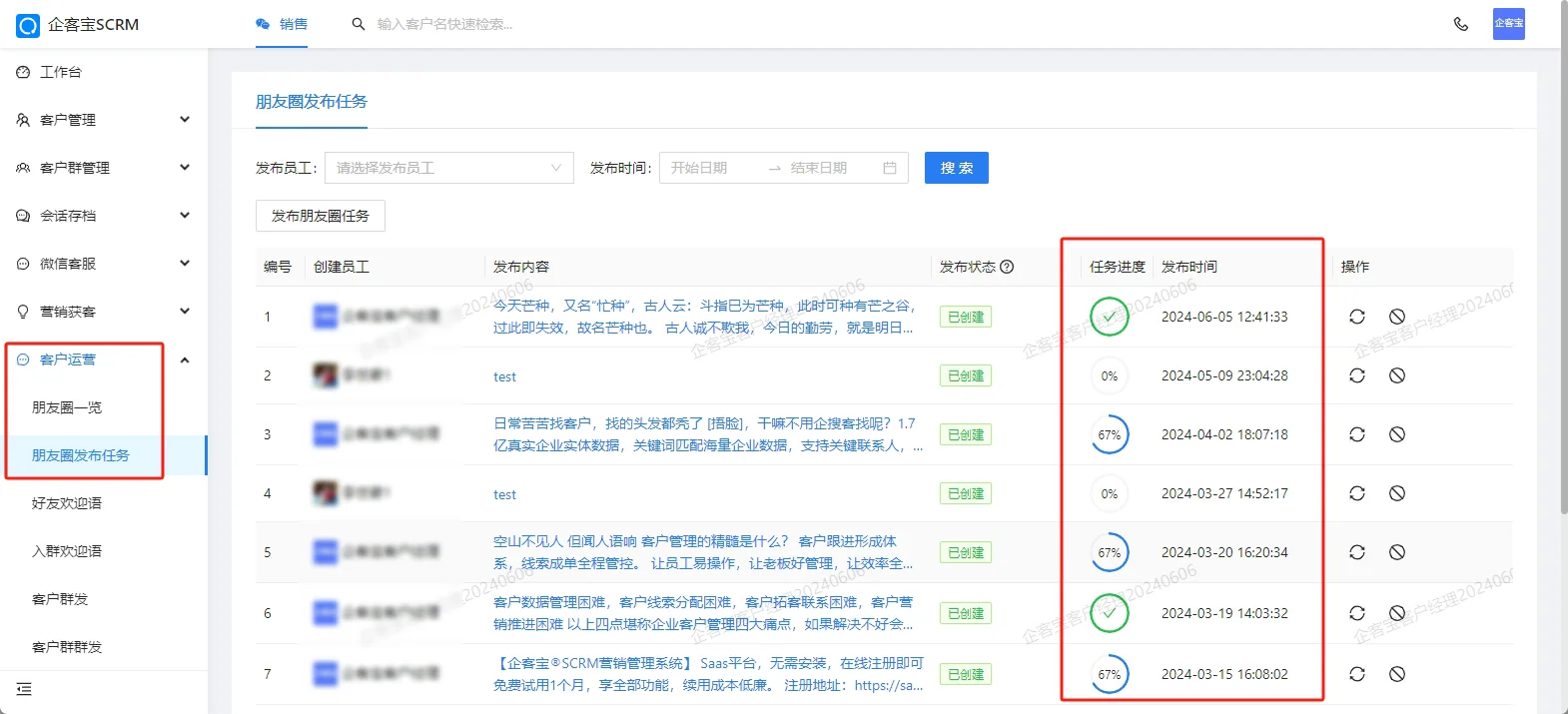Open the 客户数据管理困难 content link in row 6

703,613
